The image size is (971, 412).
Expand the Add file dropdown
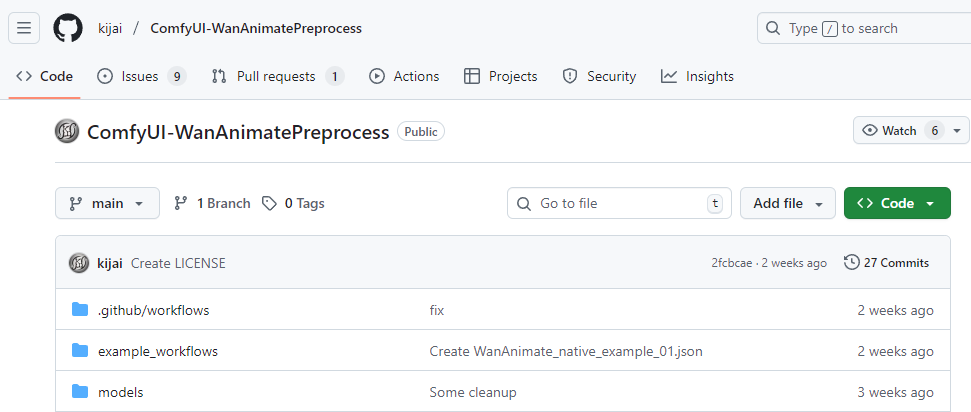coord(788,203)
